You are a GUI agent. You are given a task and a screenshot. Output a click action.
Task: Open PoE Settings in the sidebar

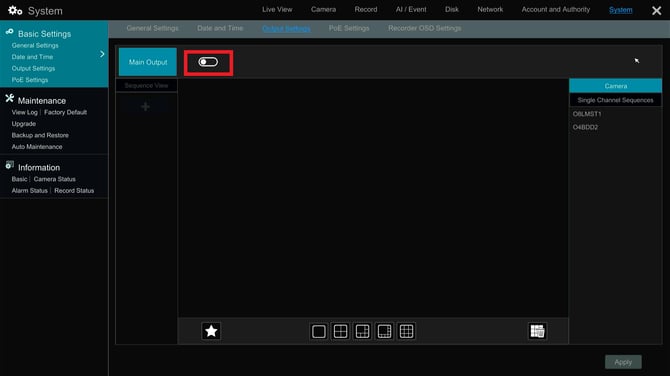[x=30, y=80]
